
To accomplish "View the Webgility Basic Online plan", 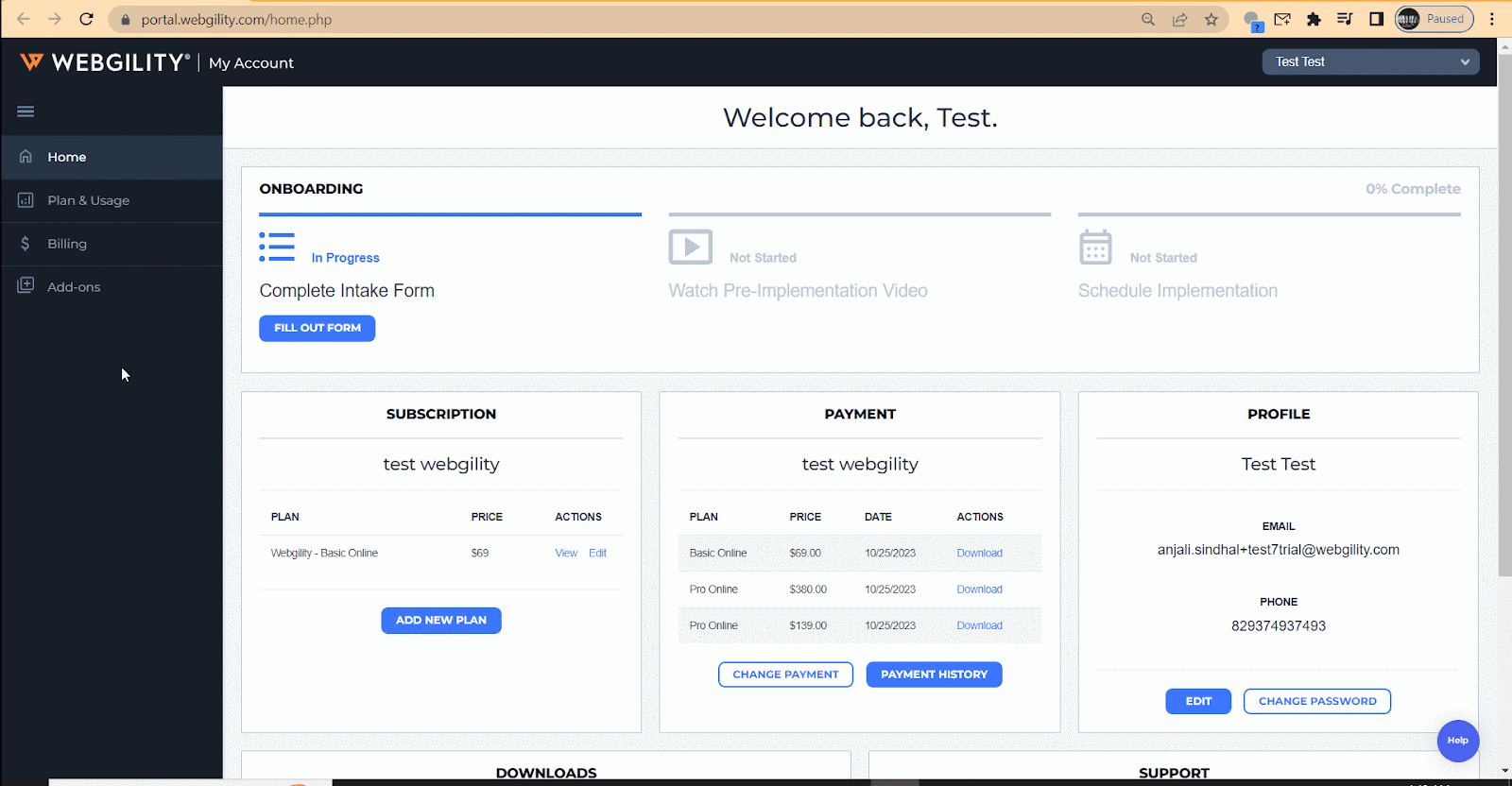I will pyautogui.click(x=566, y=554).
